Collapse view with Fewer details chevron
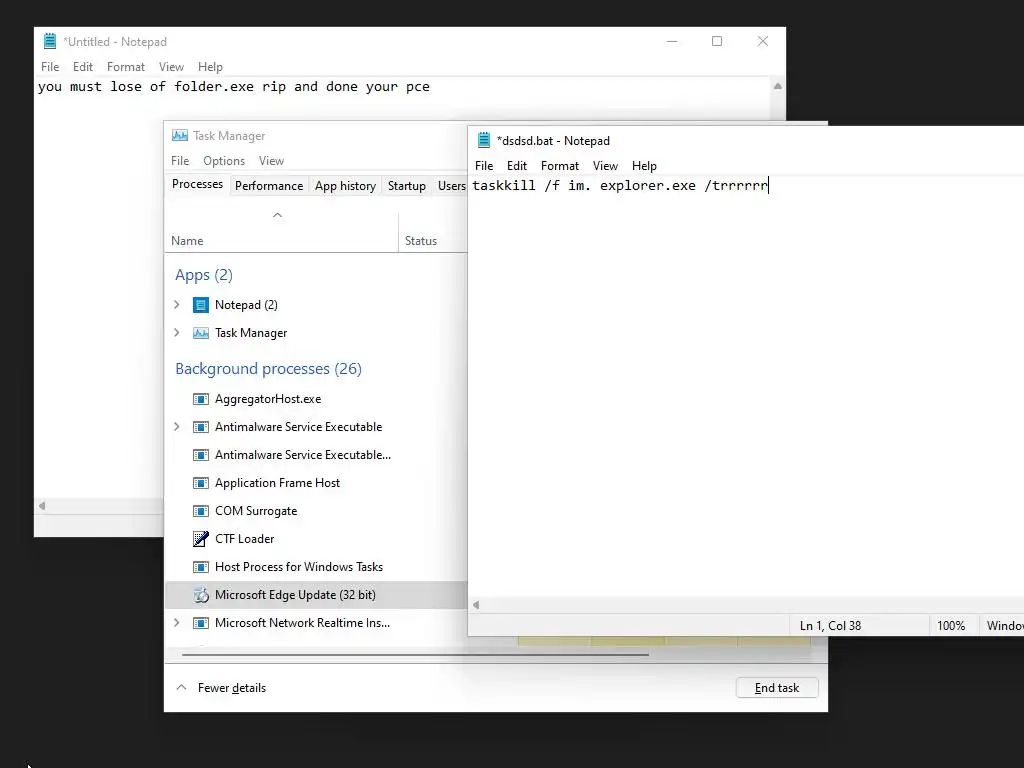Image resolution: width=1024 pixels, height=768 pixels. pos(182,687)
